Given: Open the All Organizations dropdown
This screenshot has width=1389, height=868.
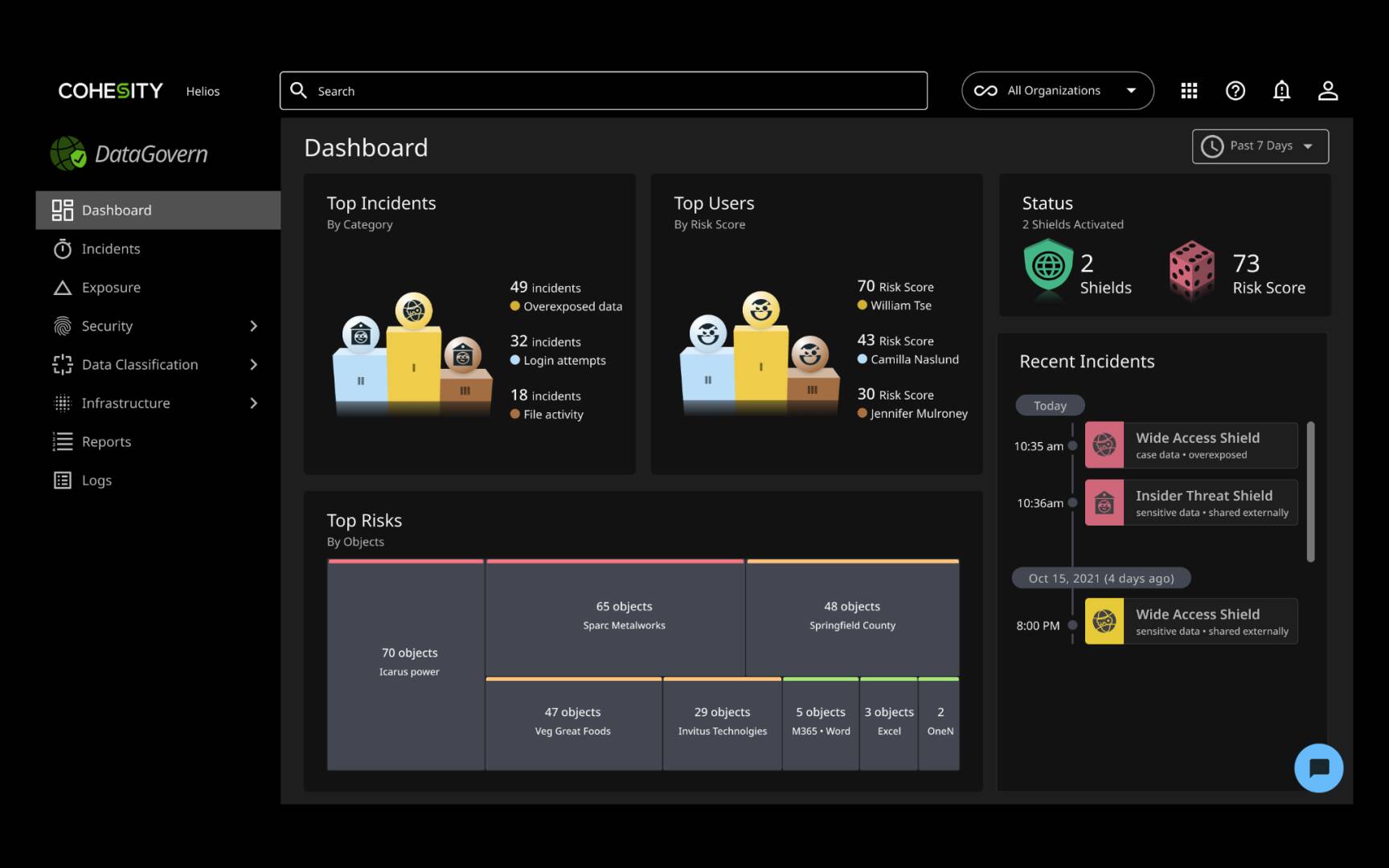Looking at the screenshot, I should coord(1057,90).
